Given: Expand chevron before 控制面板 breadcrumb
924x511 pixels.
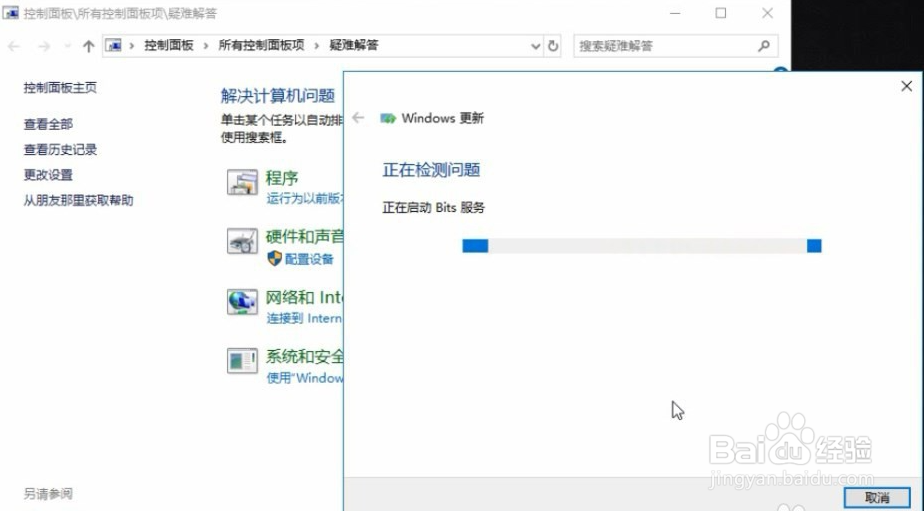Looking at the screenshot, I should pos(132,46).
